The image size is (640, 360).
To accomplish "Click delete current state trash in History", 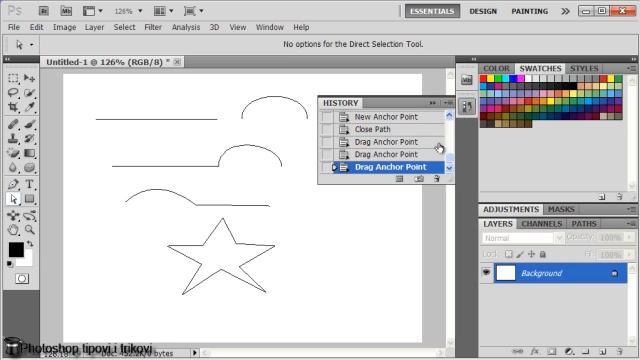I will pos(437,179).
